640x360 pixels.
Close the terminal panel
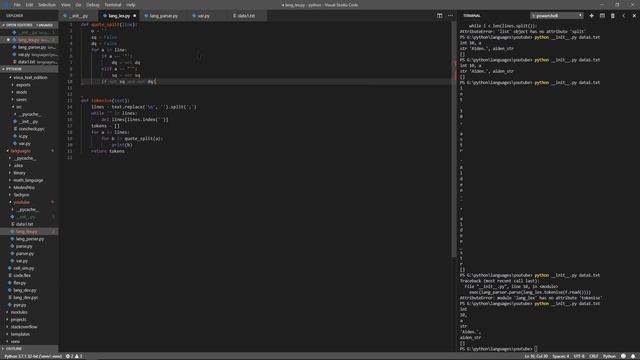634,16
